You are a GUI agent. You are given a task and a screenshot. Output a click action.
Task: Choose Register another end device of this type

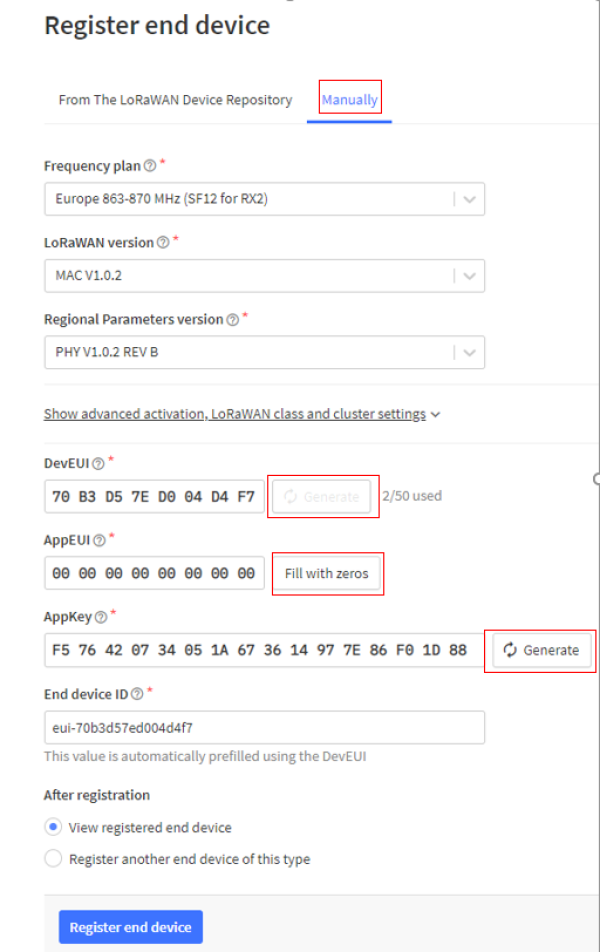[x=52, y=859]
